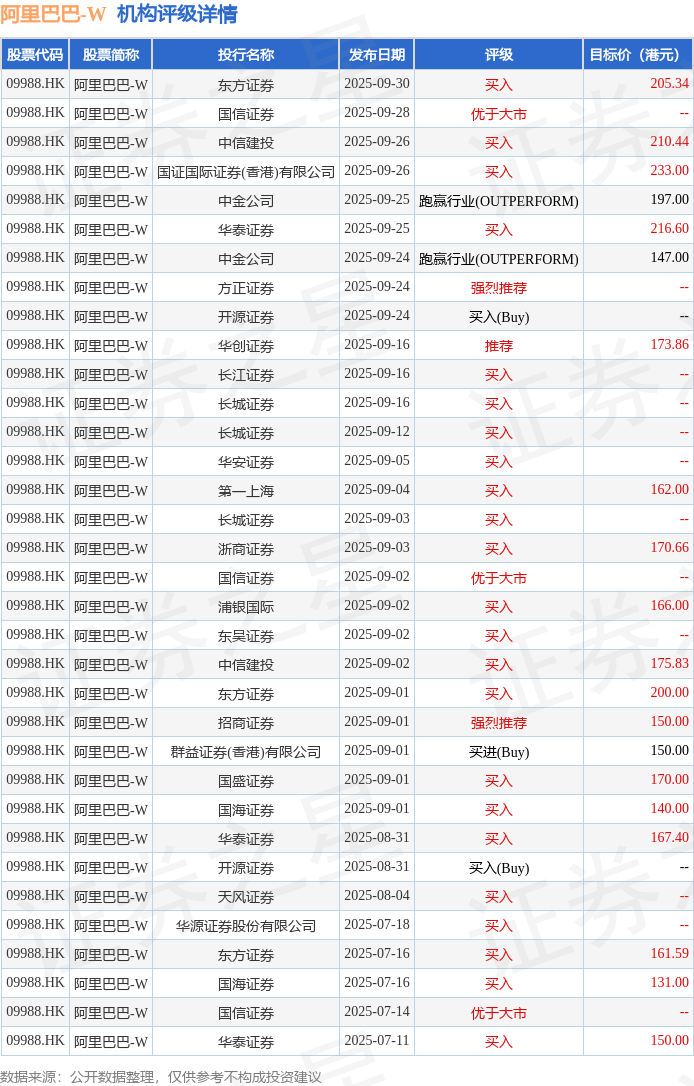The image size is (694, 1086).
Task: Click 长江证券 broker name
Action: tap(246, 375)
